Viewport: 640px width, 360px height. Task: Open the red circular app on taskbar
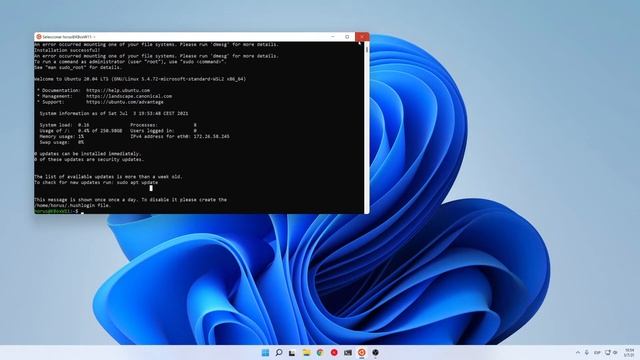tap(334, 352)
